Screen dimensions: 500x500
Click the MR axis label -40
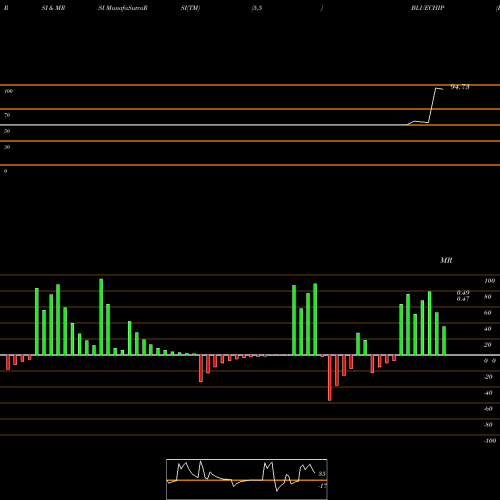(488, 393)
